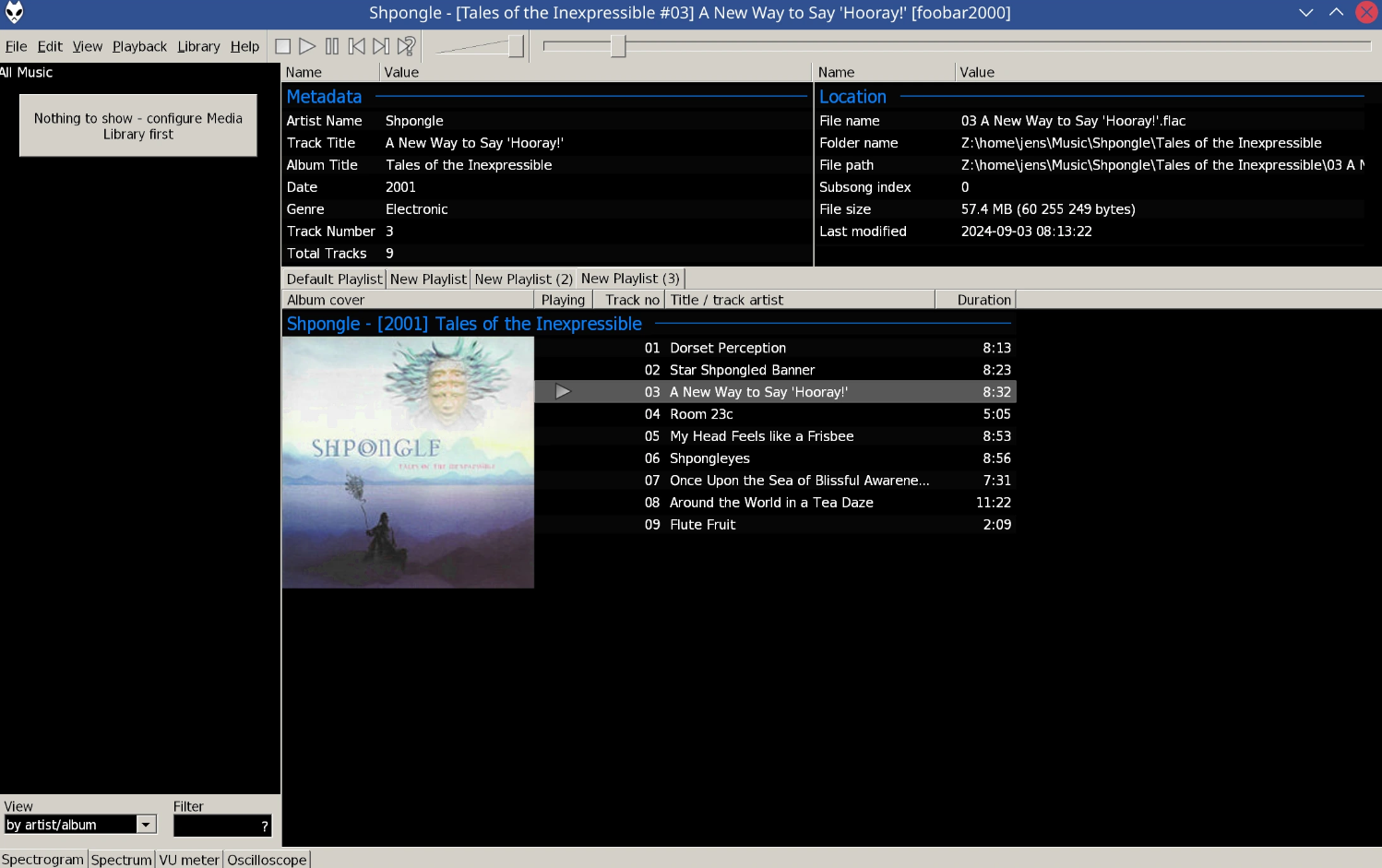Click the Genre value 'Electronic'

click(x=416, y=209)
